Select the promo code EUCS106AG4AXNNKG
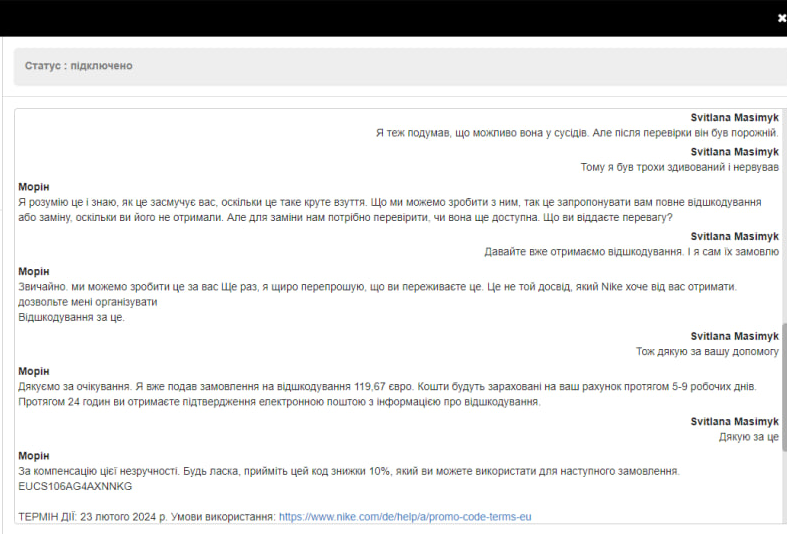This screenshot has height=534, width=787. pos(75,486)
